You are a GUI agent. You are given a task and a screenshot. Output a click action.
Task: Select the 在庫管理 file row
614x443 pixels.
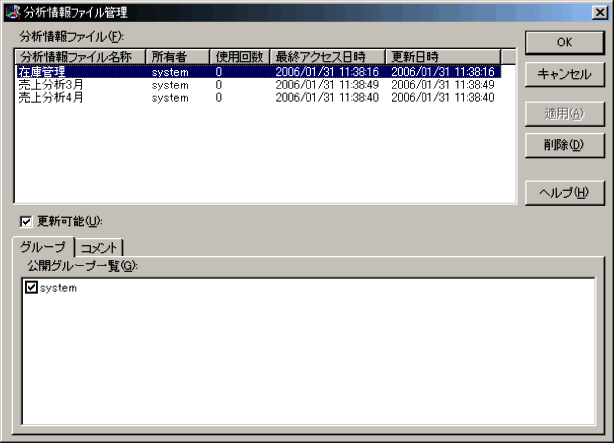pos(258,72)
